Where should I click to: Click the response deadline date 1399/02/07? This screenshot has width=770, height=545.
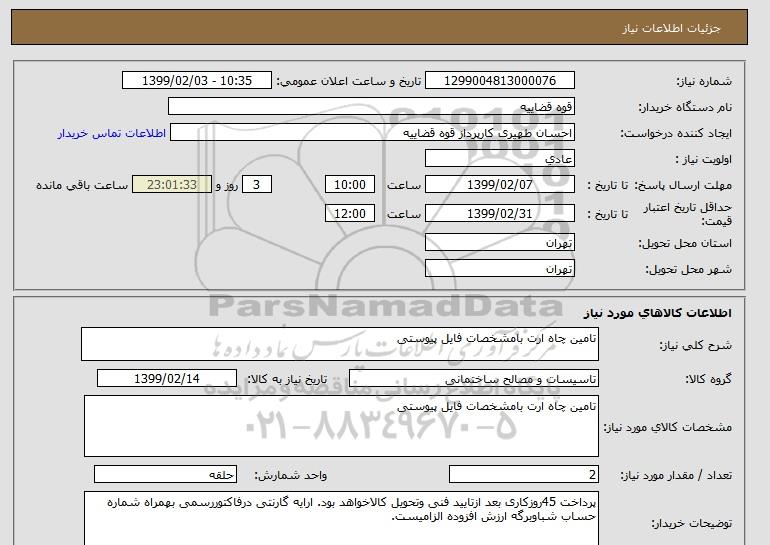pyautogui.click(x=499, y=185)
